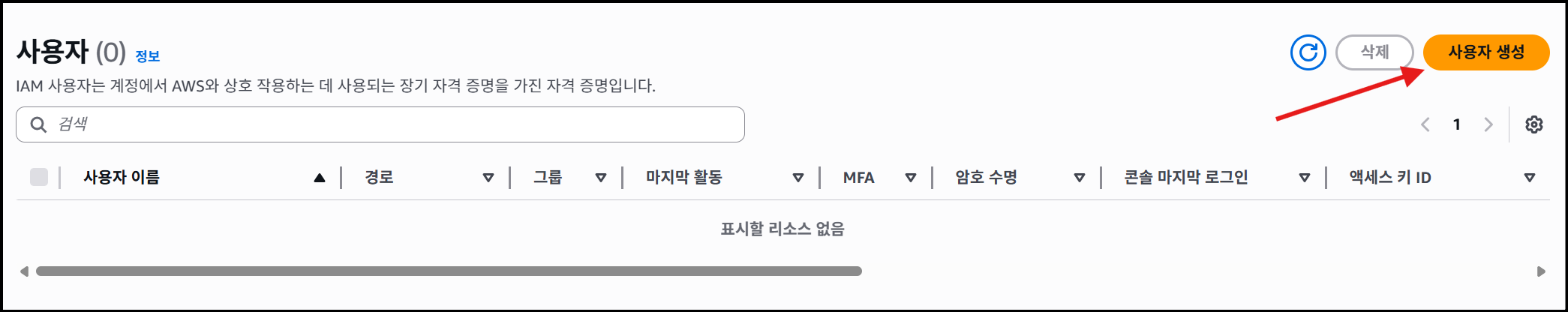Sort by MFA column arrow

(x=911, y=178)
